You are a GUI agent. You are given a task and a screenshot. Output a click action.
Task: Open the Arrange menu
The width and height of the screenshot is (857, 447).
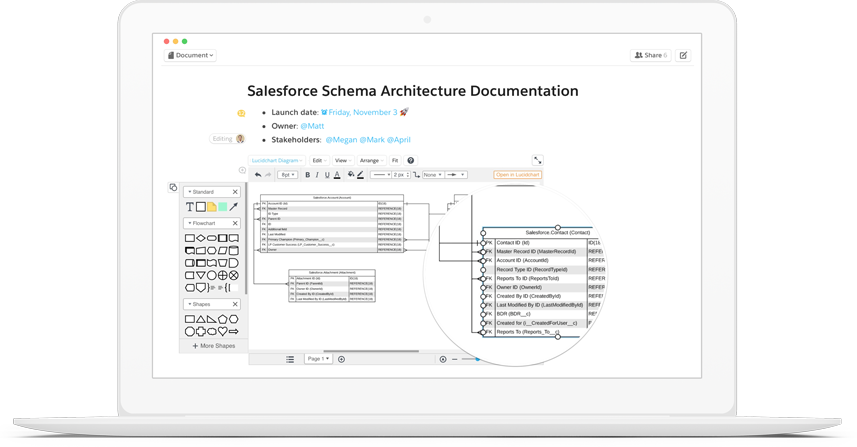370,160
